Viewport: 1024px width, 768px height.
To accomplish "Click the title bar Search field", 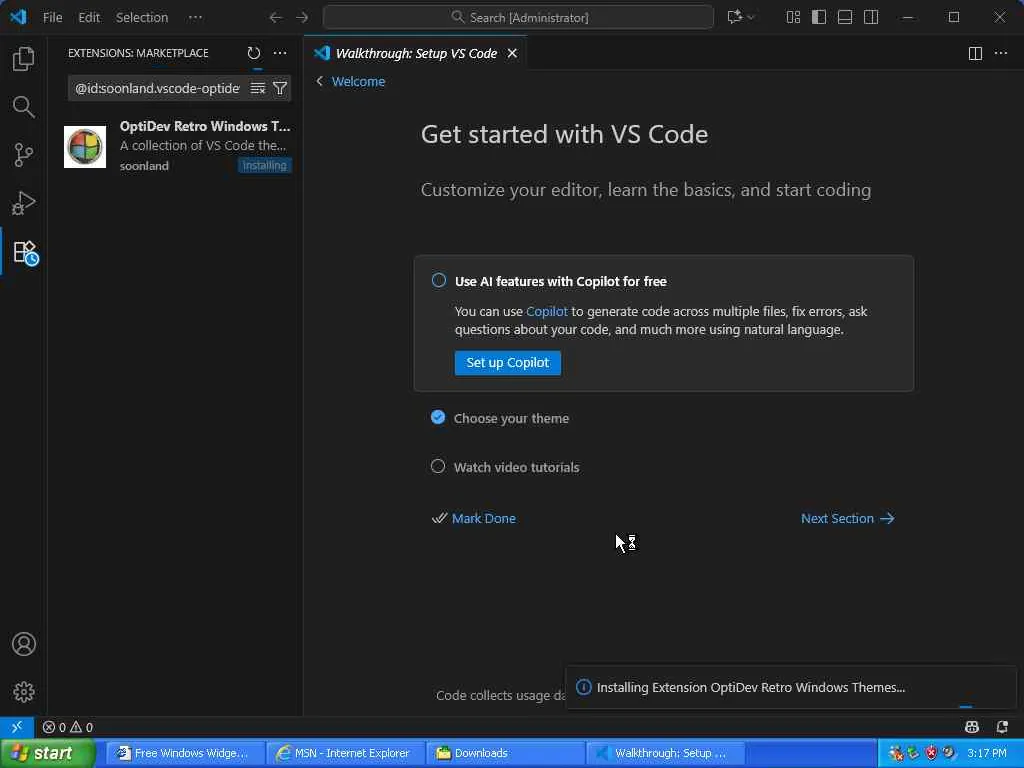I will [518, 18].
